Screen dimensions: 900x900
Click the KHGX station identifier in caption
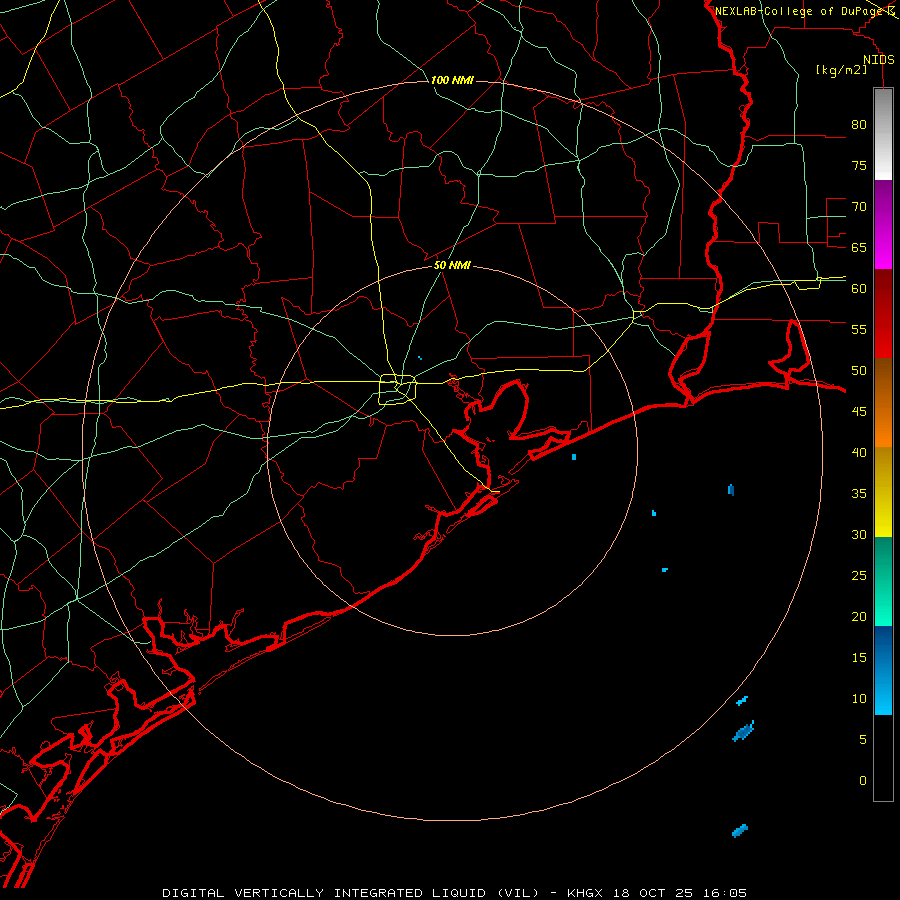pyautogui.click(x=584, y=893)
